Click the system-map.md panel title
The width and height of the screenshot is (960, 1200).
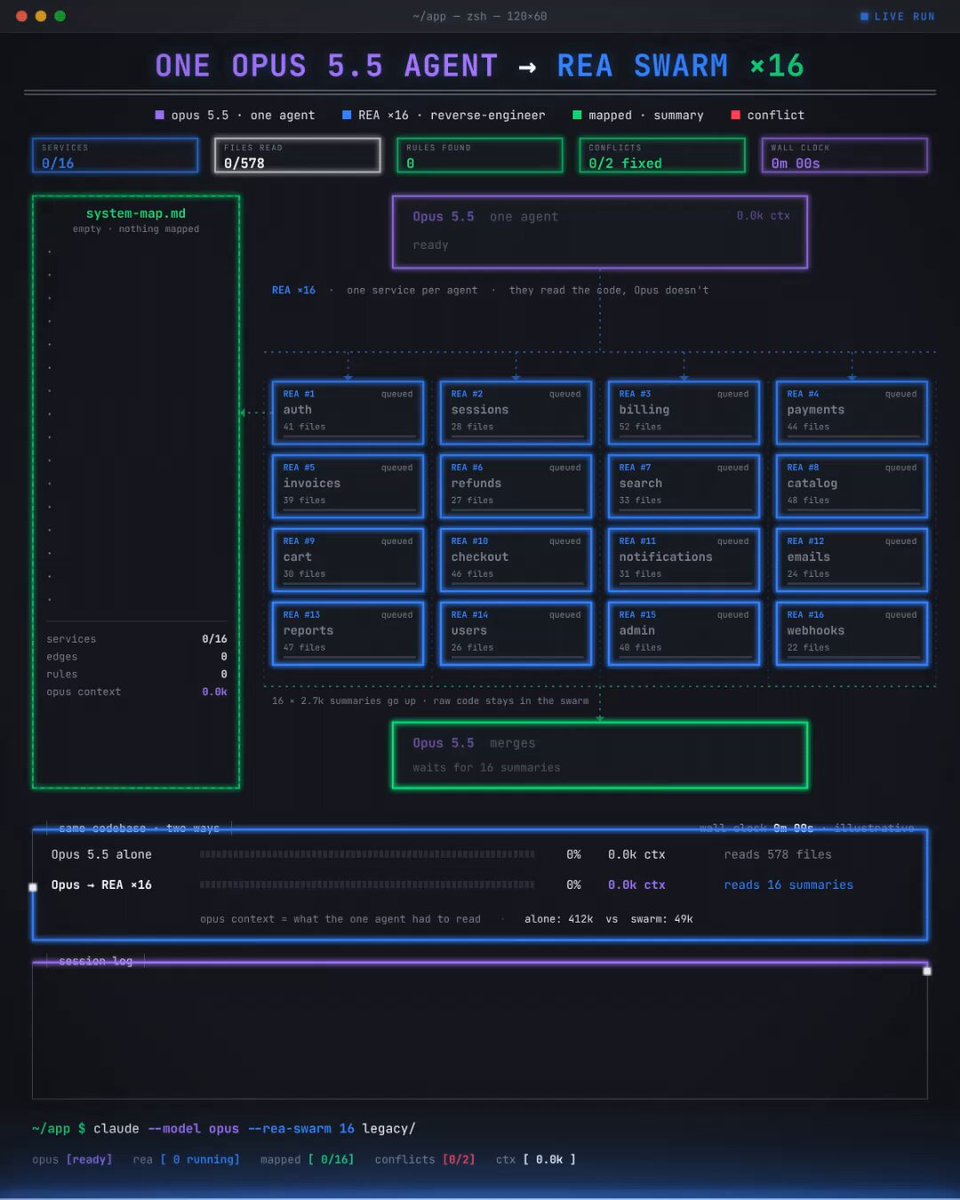pos(136,213)
